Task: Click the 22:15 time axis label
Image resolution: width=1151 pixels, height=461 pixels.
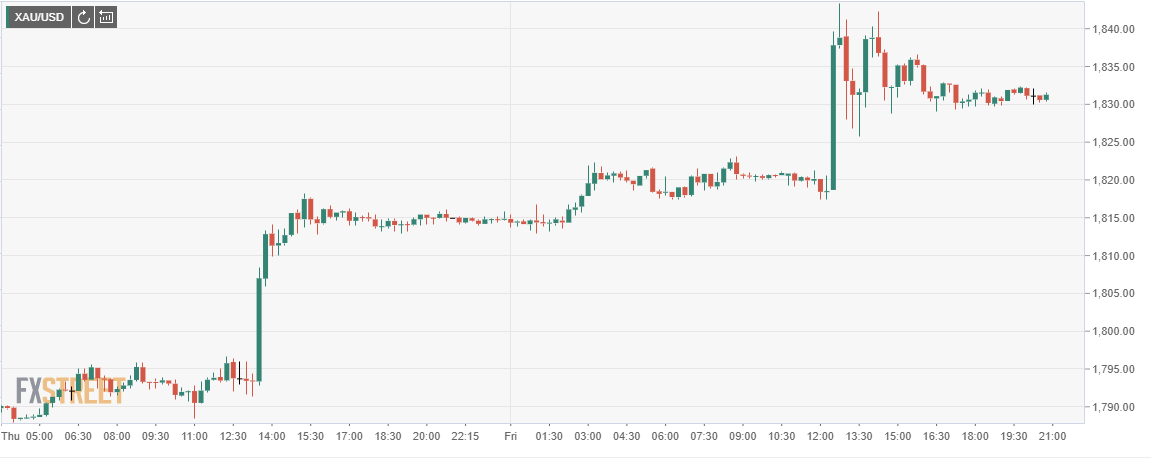Action: (x=465, y=436)
